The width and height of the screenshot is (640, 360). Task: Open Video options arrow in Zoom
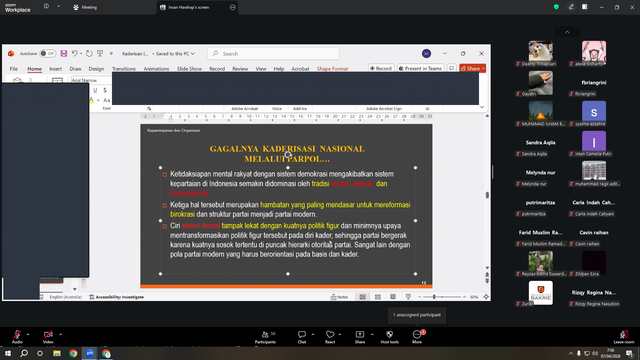click(60, 334)
